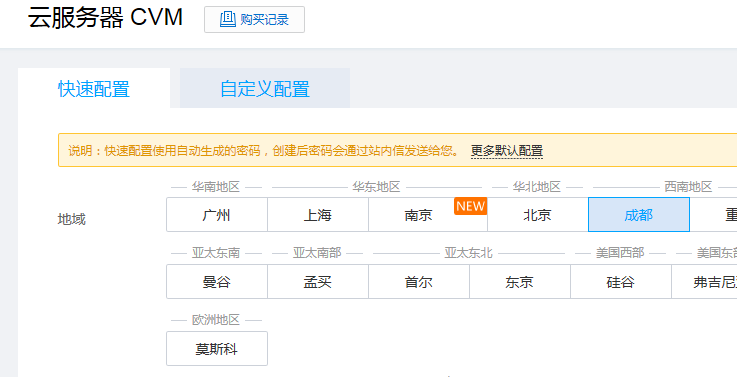Select the 东京 region

[x=520, y=282]
